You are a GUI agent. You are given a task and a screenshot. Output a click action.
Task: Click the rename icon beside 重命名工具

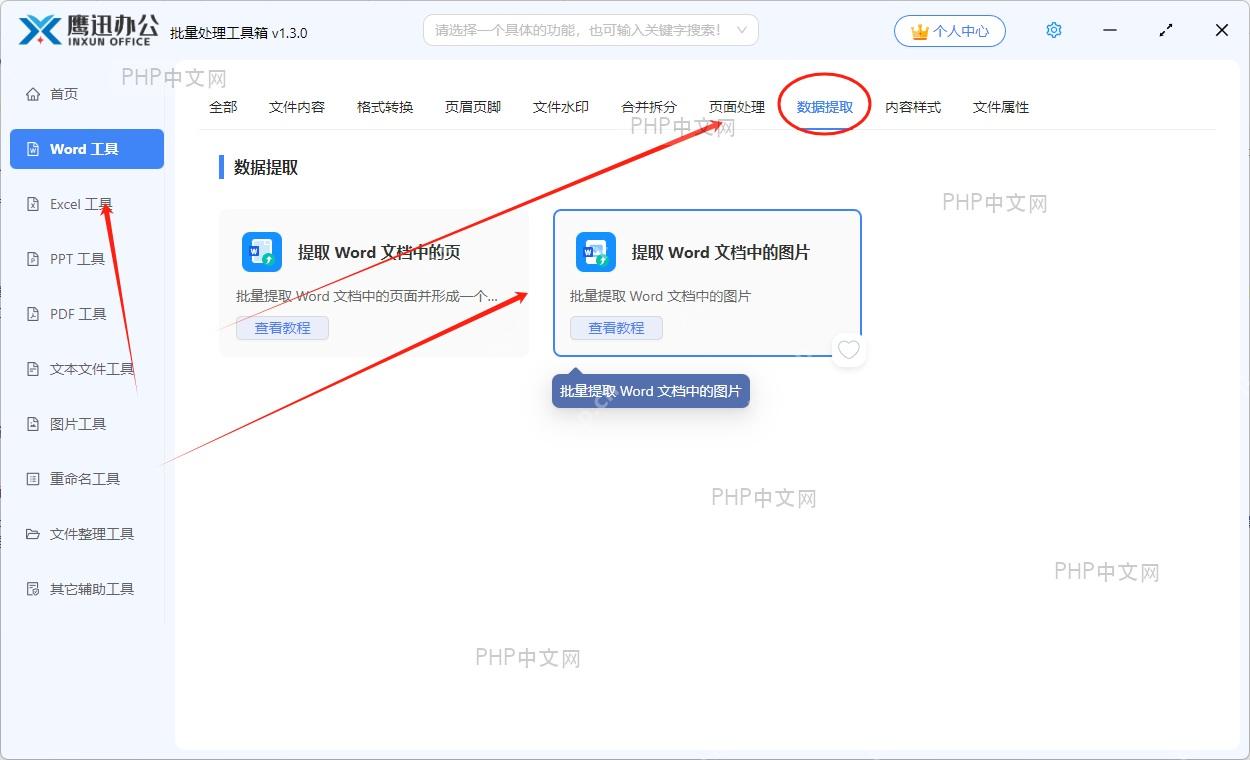click(33, 479)
